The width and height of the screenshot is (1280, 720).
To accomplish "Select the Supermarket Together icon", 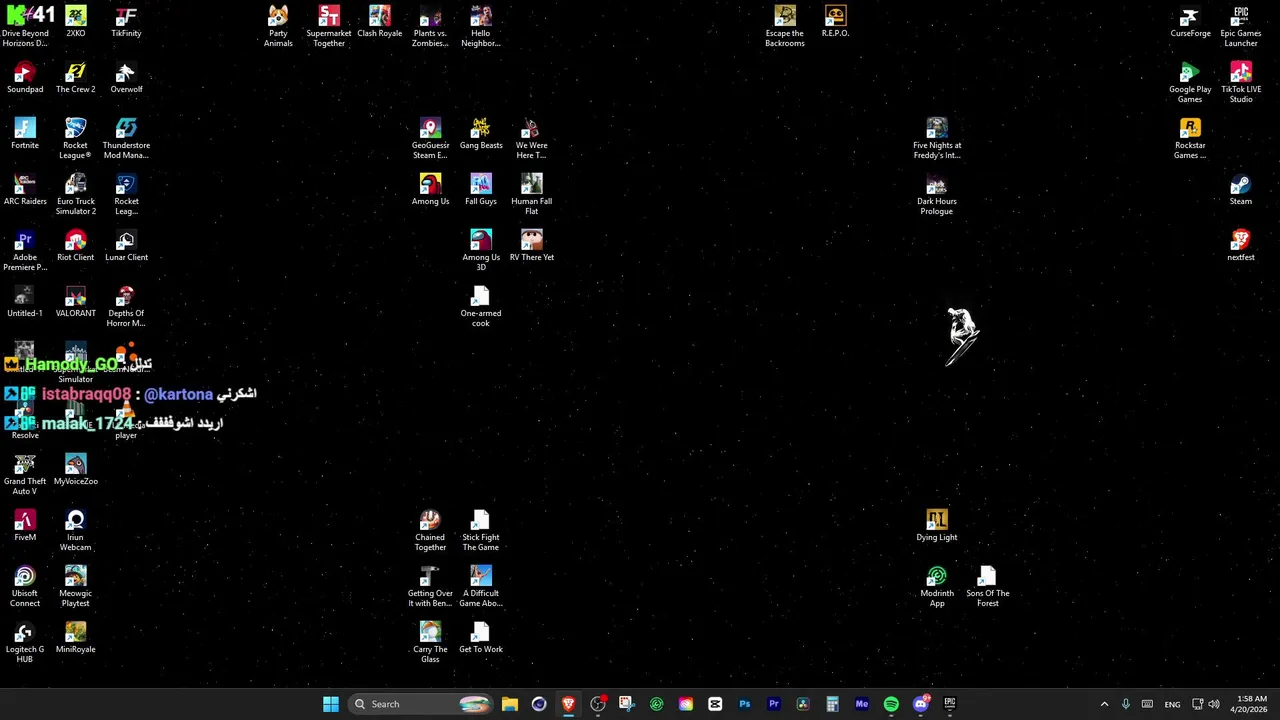I will (329, 26).
